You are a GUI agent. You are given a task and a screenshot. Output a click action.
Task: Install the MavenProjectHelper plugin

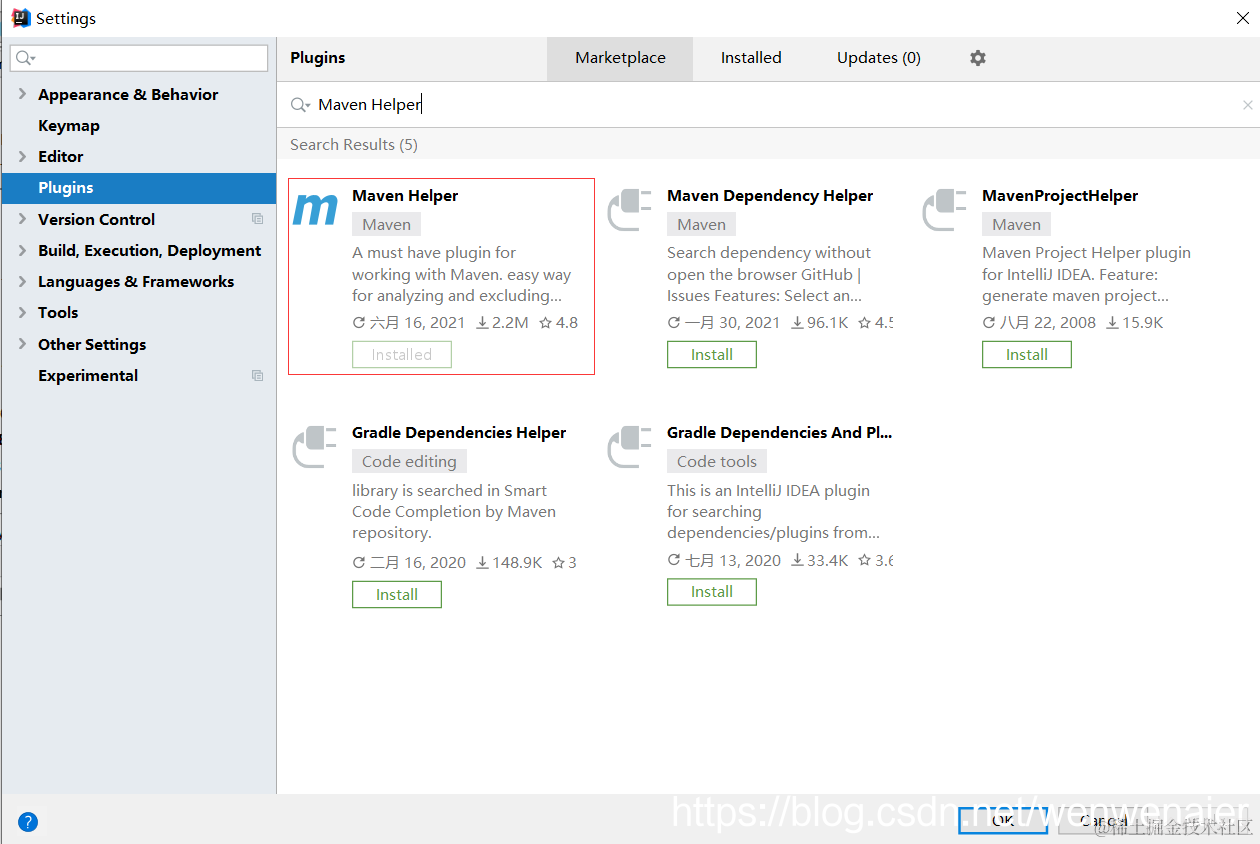pyautogui.click(x=1027, y=354)
